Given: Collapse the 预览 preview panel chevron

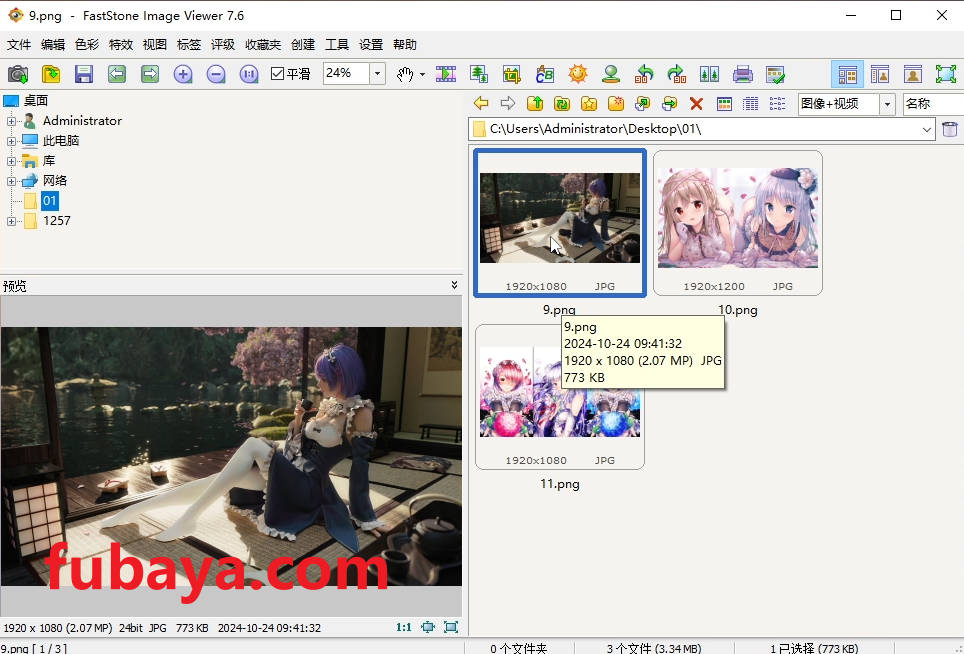Looking at the screenshot, I should 454,285.
